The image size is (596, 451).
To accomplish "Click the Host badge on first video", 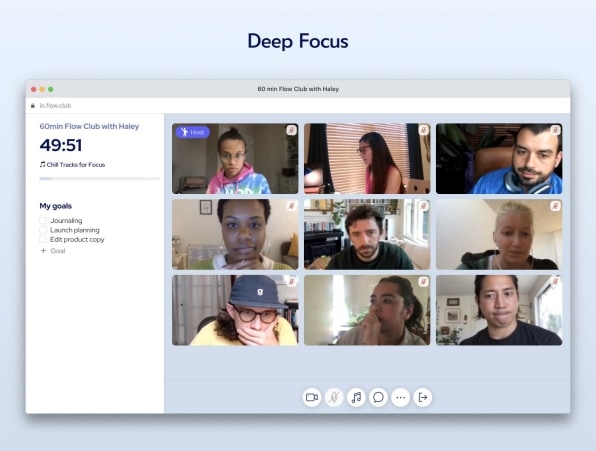I will point(193,132).
